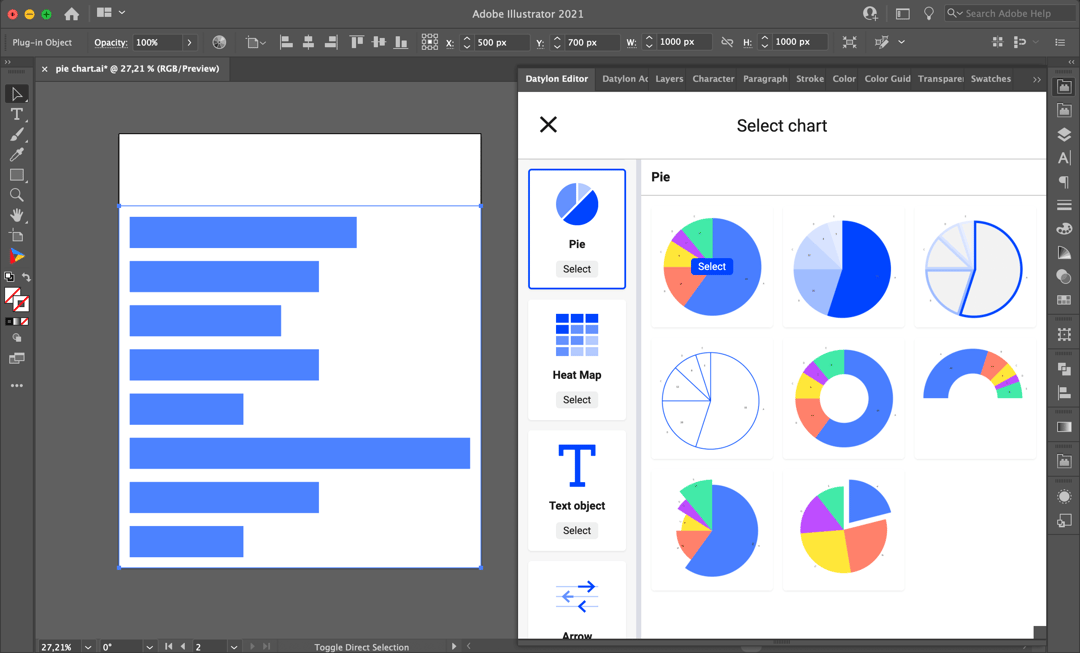Switch to the Layers tab
Screen dimensions: 1080x653
[x=669, y=78]
